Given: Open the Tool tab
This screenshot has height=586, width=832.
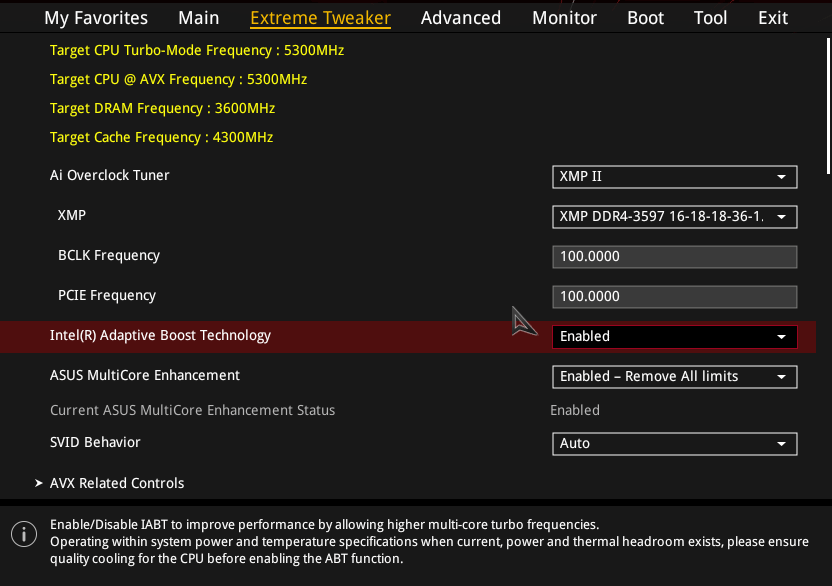Looking at the screenshot, I should pos(710,18).
